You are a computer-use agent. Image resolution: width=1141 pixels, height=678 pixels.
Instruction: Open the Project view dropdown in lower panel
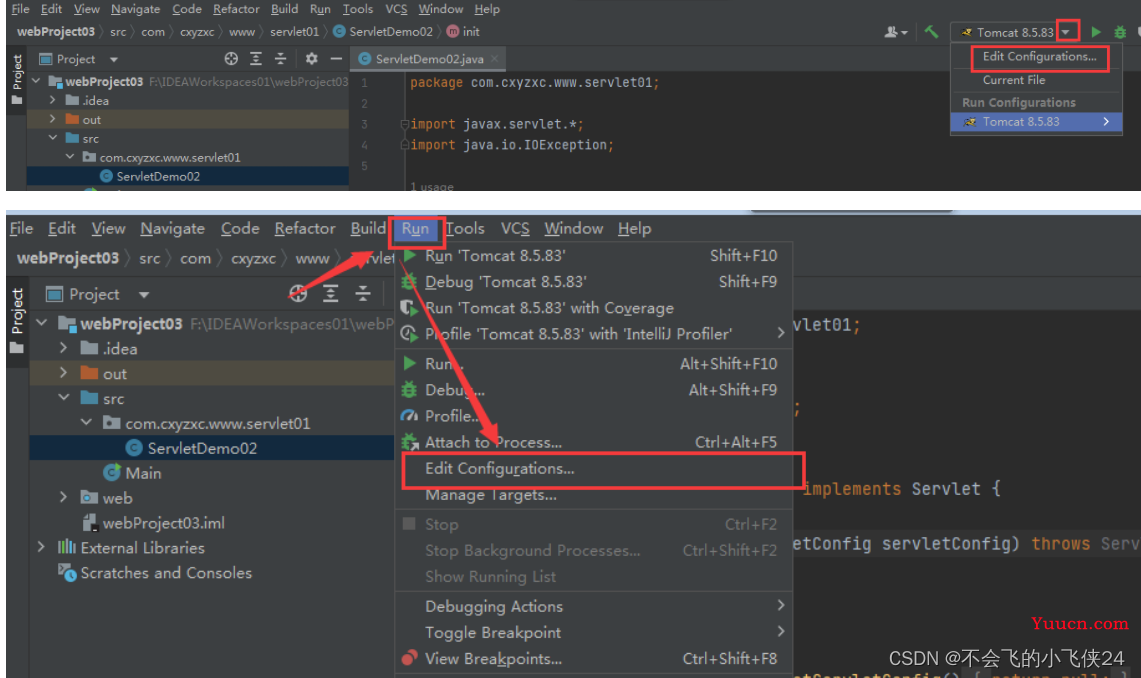[144, 295]
